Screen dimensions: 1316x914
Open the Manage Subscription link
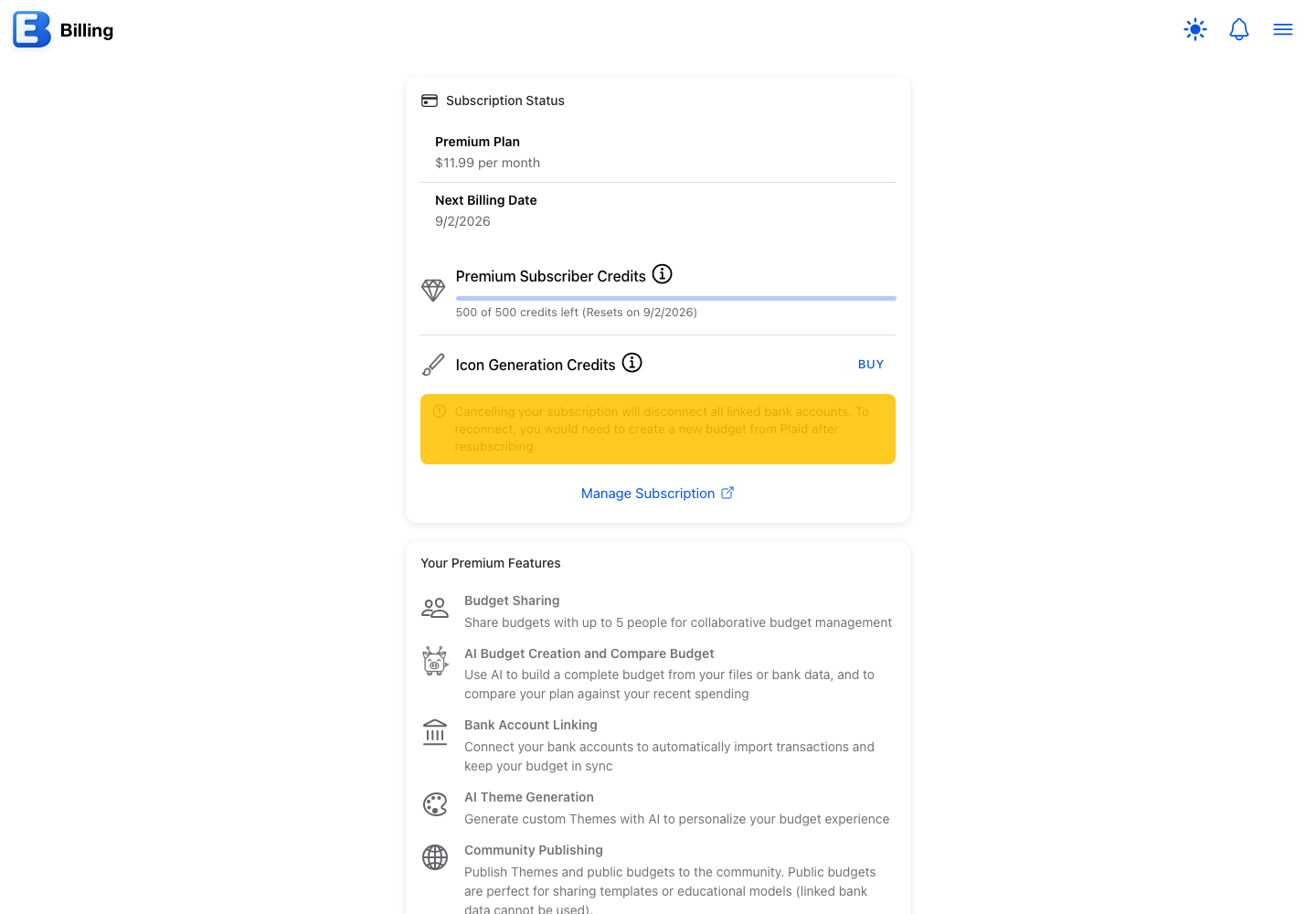pyautogui.click(x=648, y=494)
